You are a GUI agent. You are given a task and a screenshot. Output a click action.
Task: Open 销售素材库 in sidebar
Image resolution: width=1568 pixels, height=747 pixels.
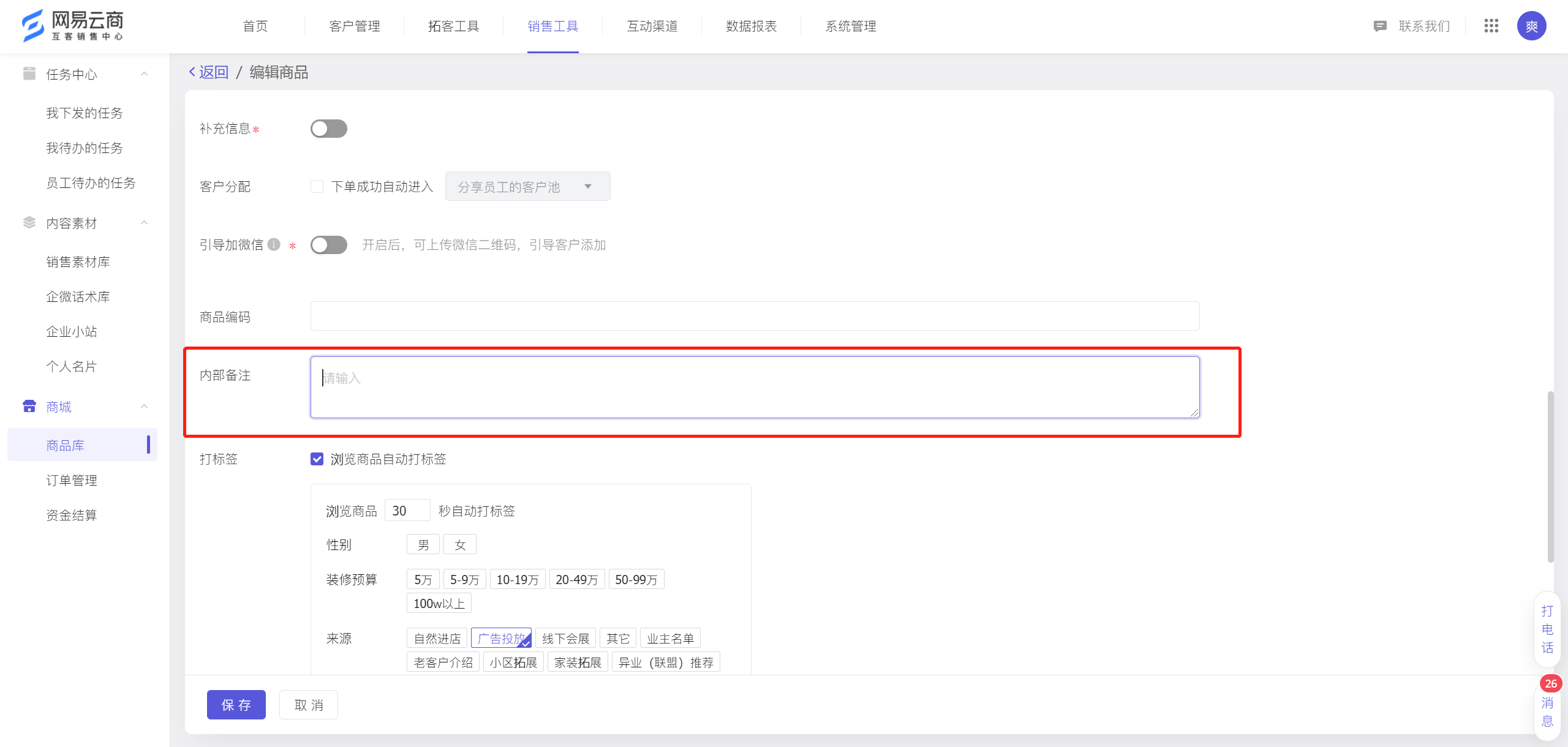coord(78,261)
